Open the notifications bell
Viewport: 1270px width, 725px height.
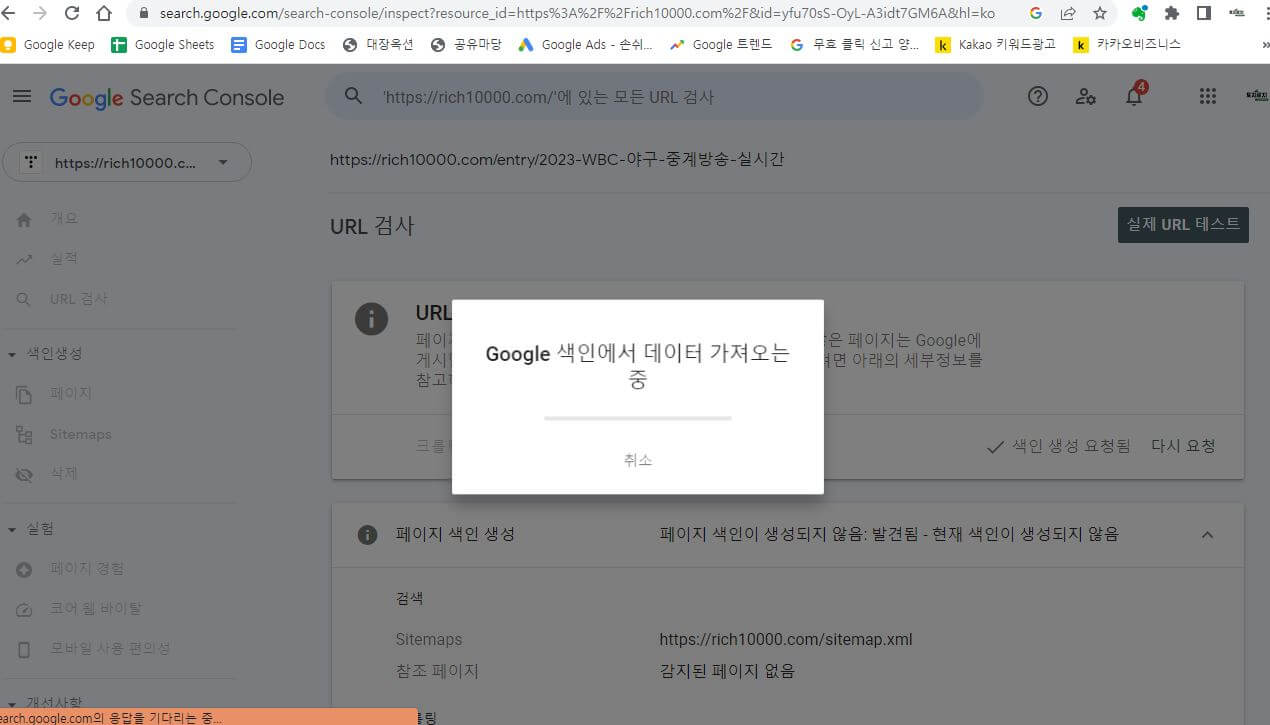click(1134, 96)
